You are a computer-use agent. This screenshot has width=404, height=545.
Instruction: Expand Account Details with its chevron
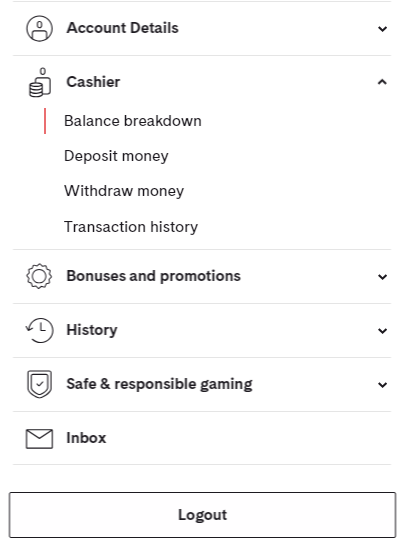point(382,29)
